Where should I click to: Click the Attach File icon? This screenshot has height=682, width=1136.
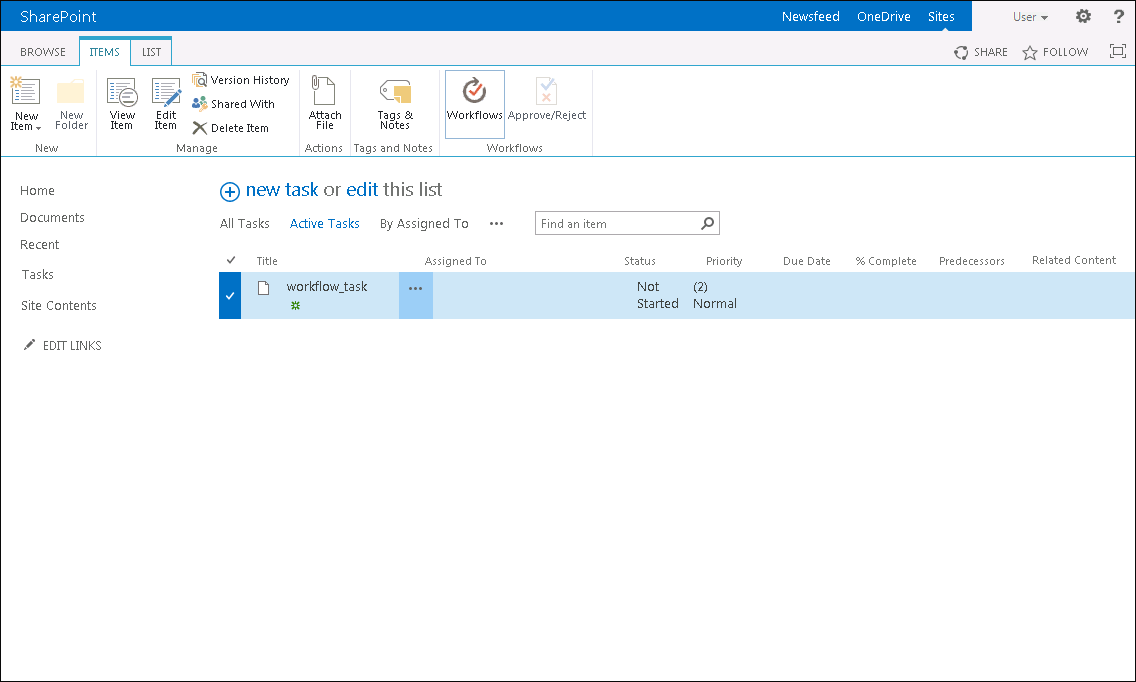(x=325, y=104)
